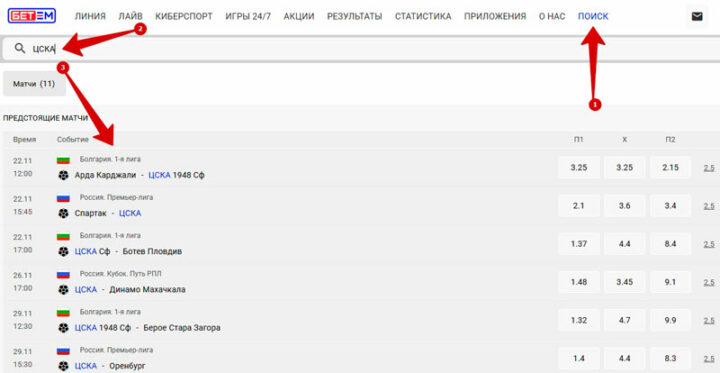Click football icon beside ЦСКА - Оренбург
Screen dimensions: 720x373
63,366
